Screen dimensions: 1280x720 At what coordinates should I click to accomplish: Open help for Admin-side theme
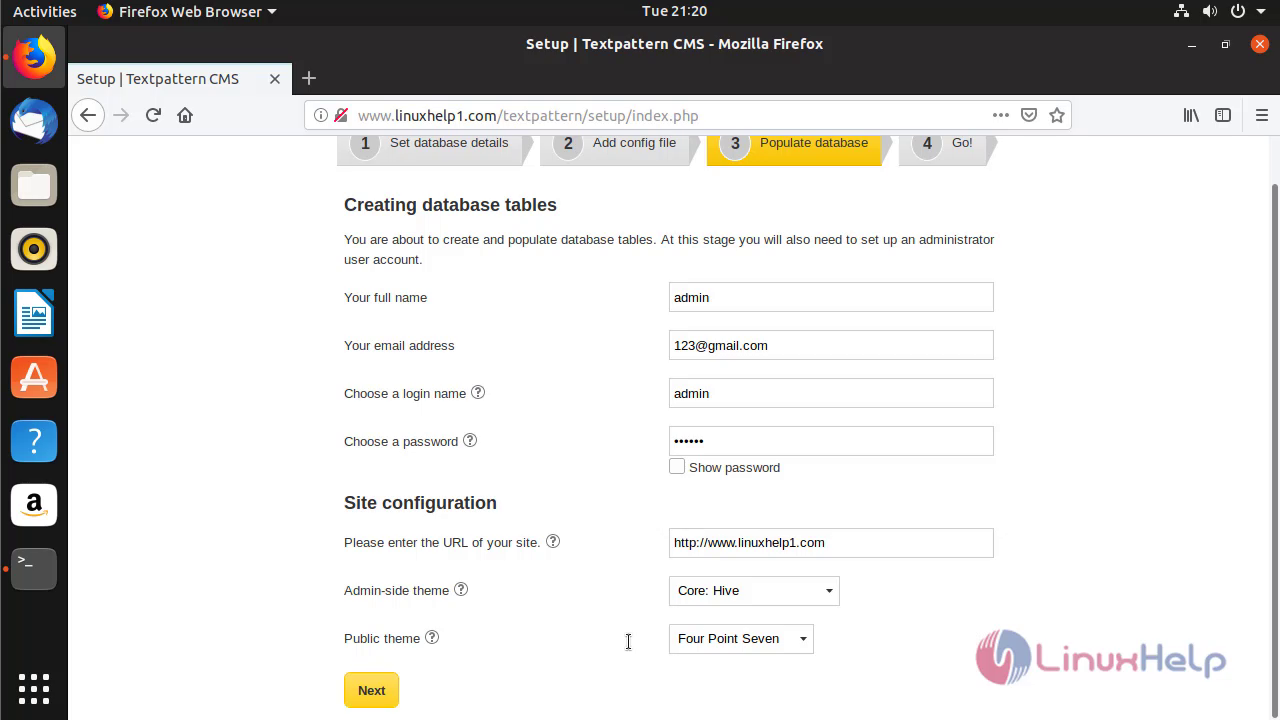click(461, 589)
